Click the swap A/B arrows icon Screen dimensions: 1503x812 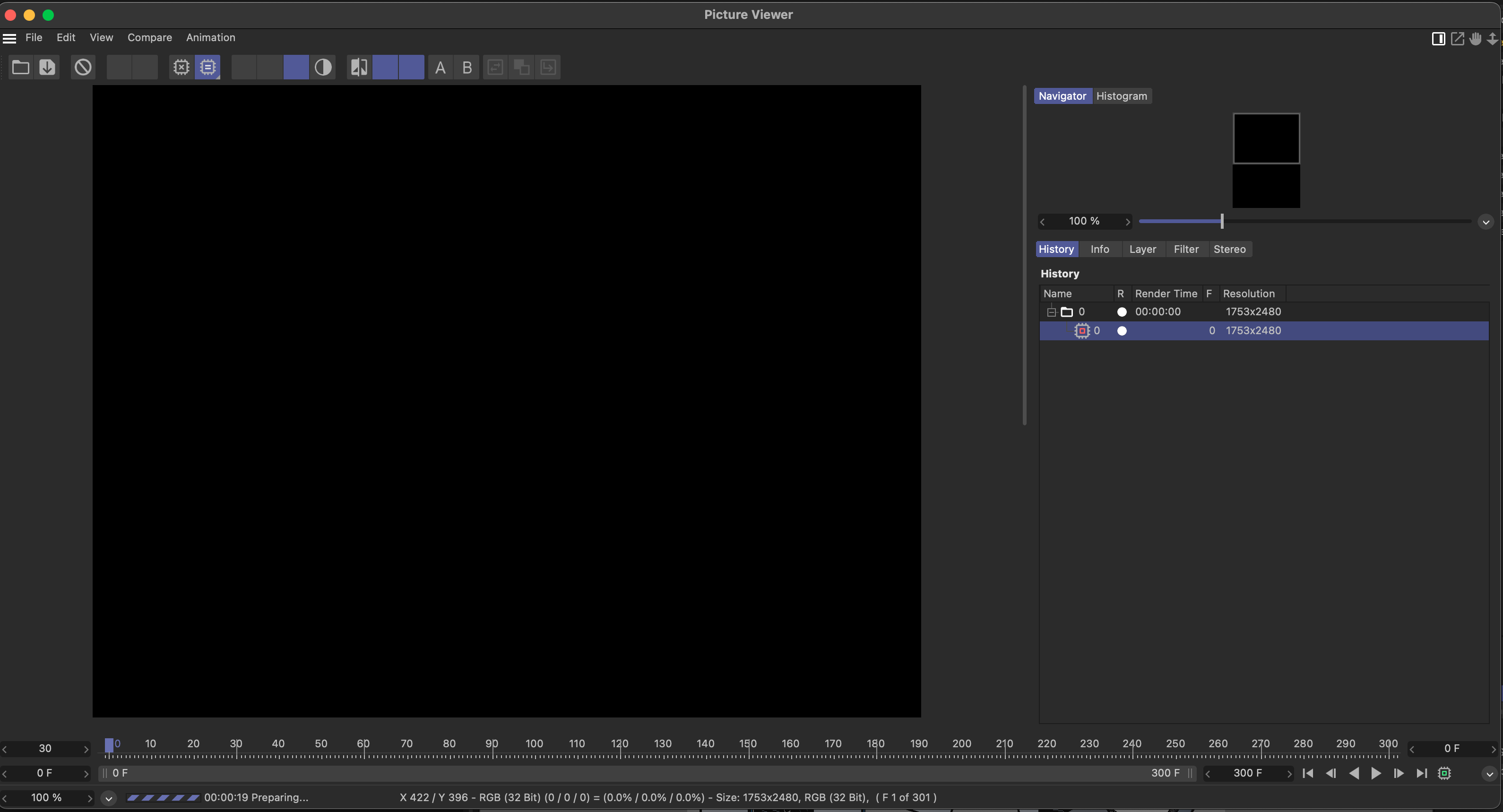point(495,68)
